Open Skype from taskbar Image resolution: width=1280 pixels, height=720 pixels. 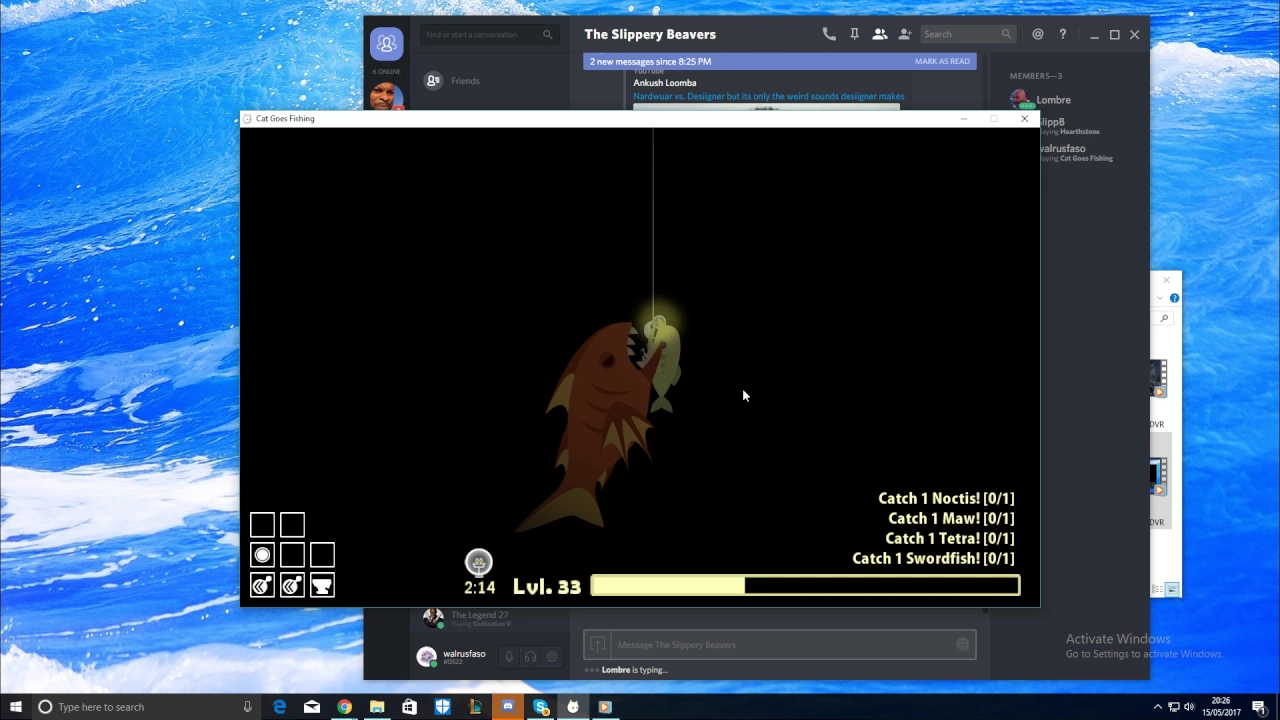click(541, 707)
